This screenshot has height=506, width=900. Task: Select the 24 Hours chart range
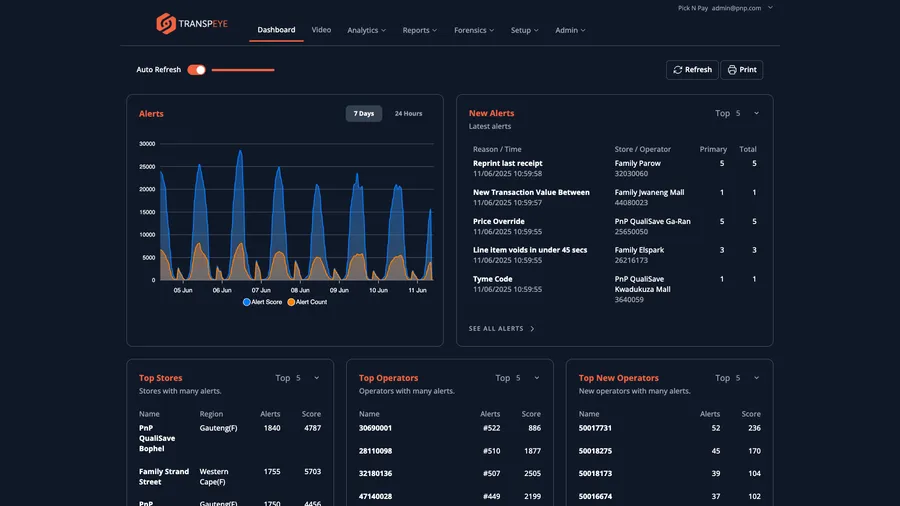[x=408, y=114]
